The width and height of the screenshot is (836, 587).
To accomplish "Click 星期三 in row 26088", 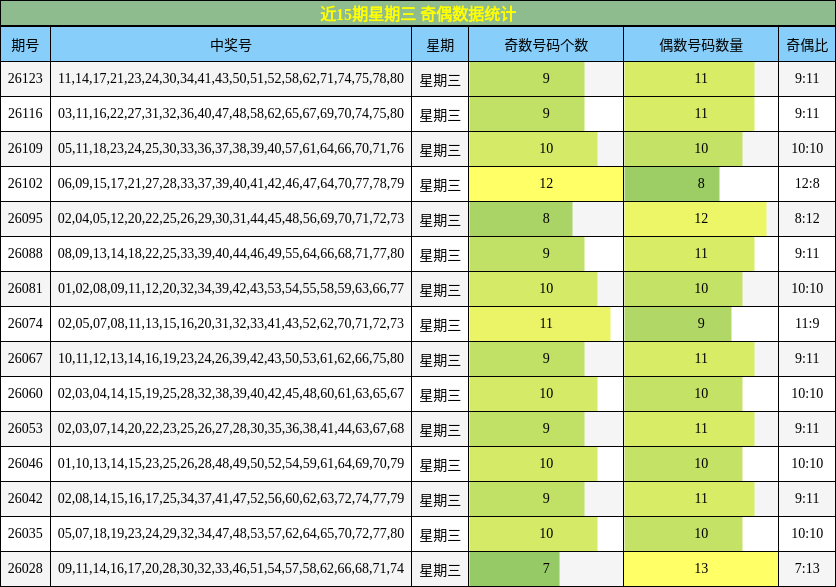I will point(440,255).
